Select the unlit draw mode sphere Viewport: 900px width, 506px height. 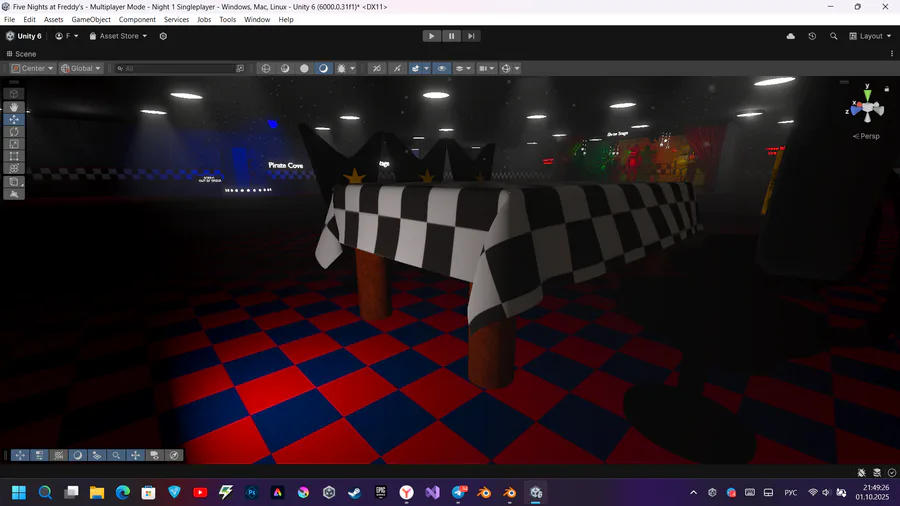click(x=304, y=68)
